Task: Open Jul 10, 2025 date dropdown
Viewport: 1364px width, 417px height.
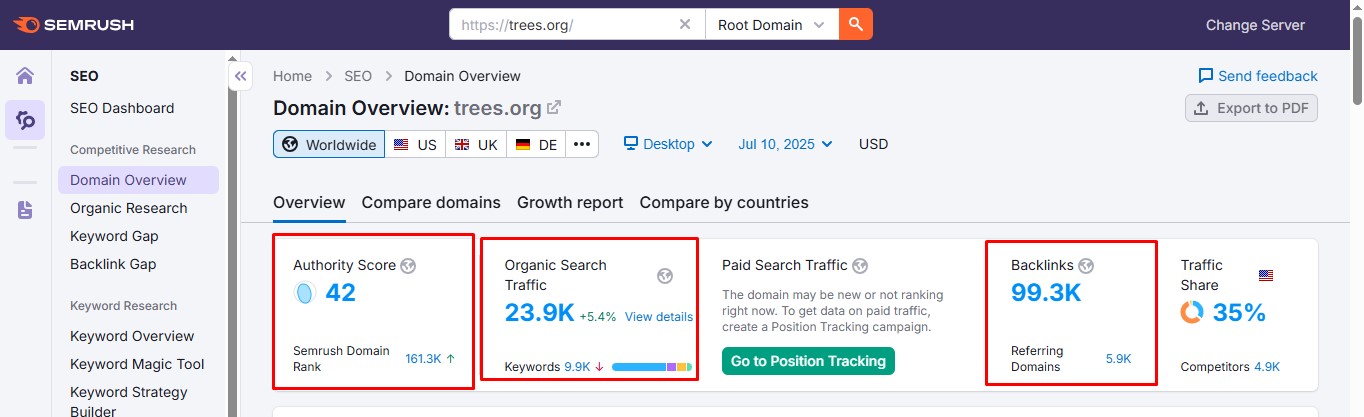Action: click(785, 144)
